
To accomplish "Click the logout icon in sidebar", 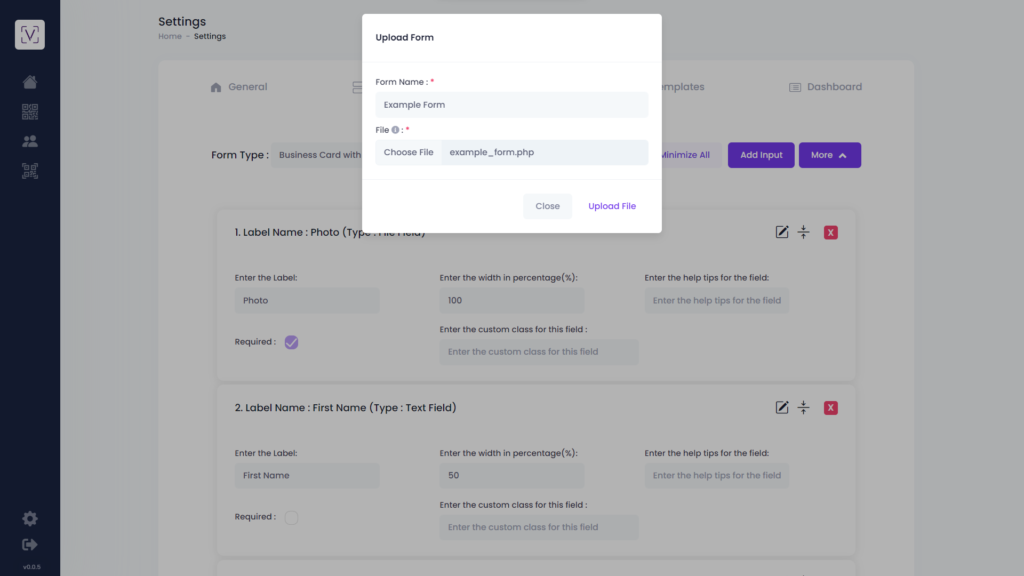I will (x=30, y=545).
